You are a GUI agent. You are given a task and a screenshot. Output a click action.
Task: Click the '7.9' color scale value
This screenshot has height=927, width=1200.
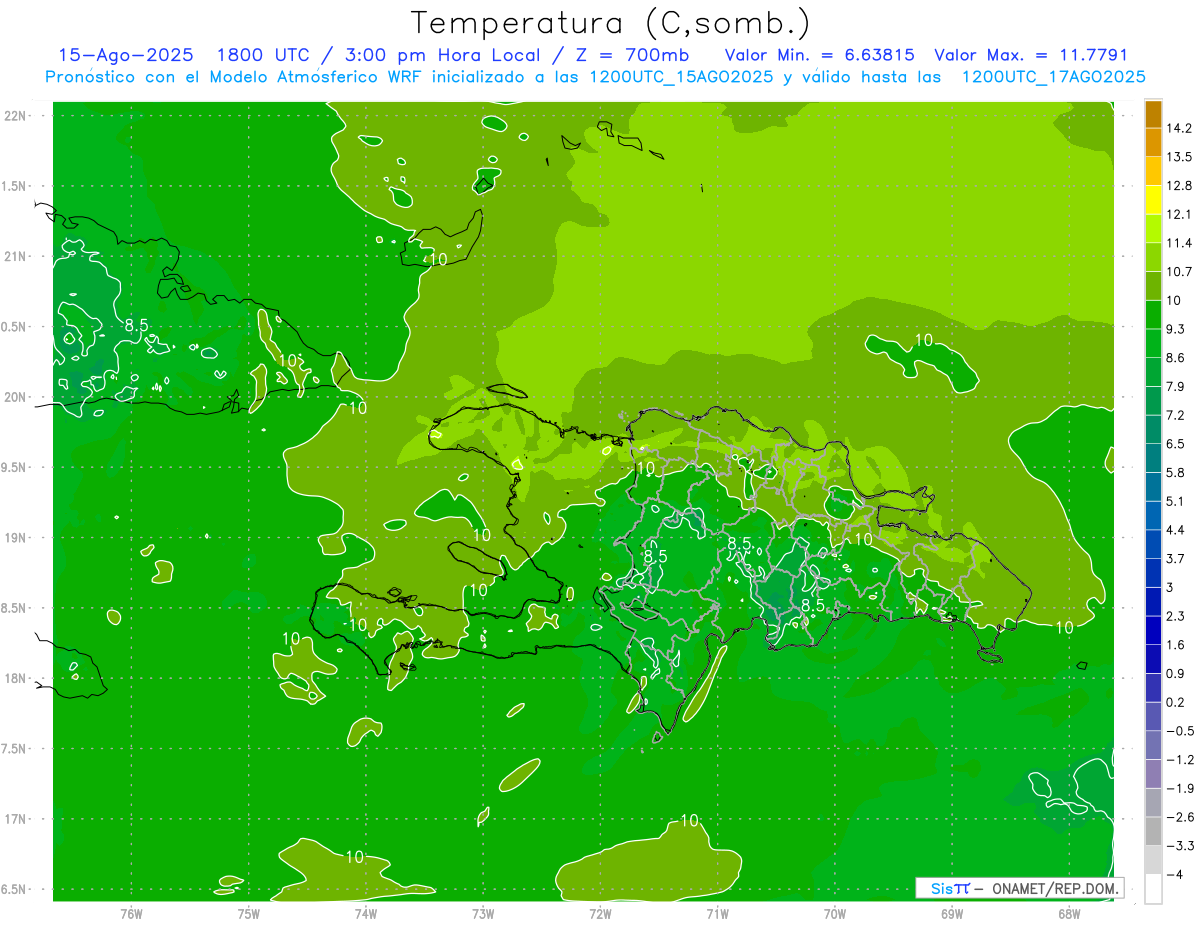(x=1176, y=386)
